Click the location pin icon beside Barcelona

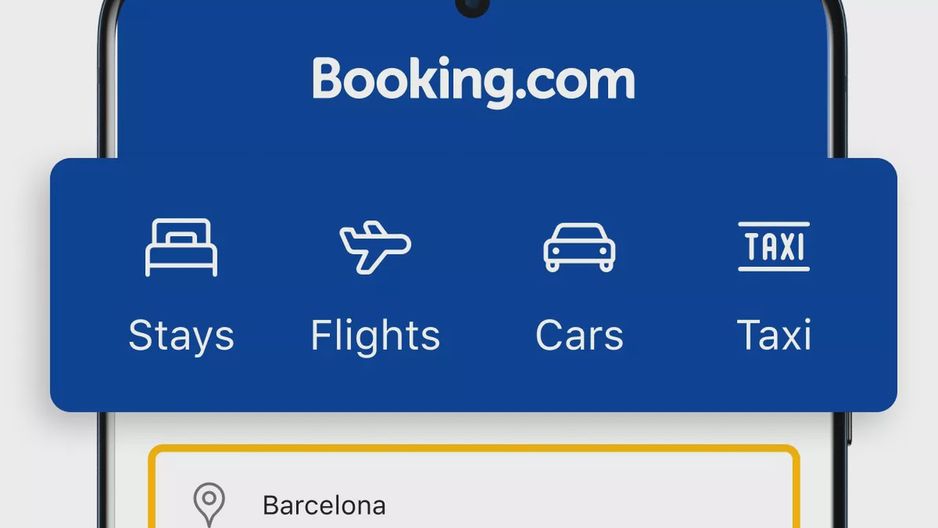(209, 505)
